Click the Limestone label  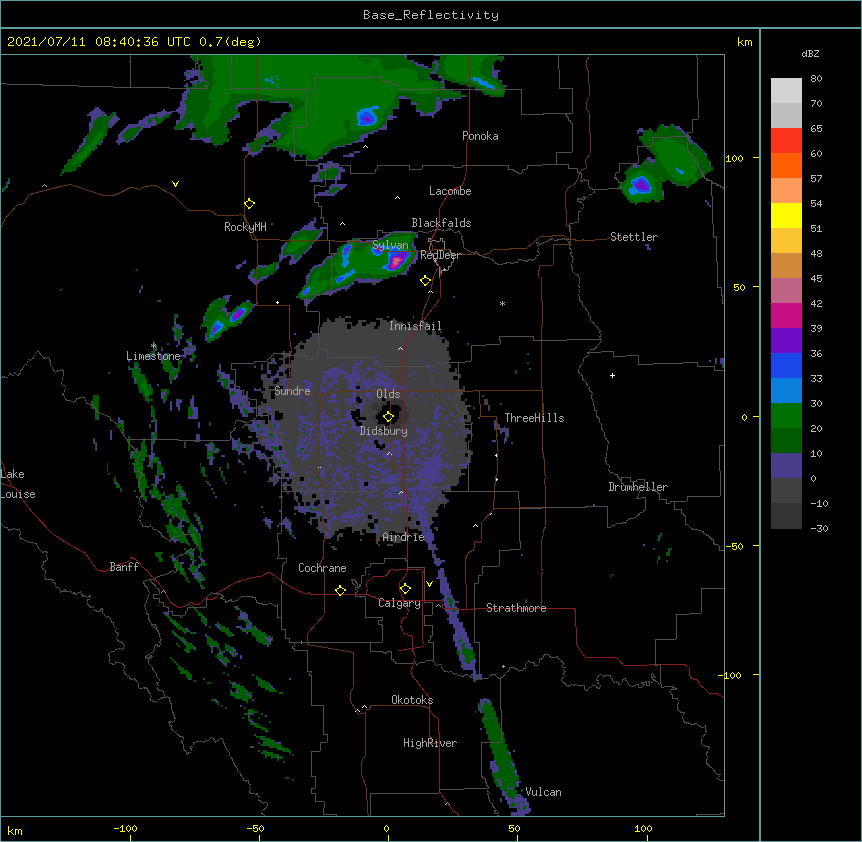click(153, 356)
